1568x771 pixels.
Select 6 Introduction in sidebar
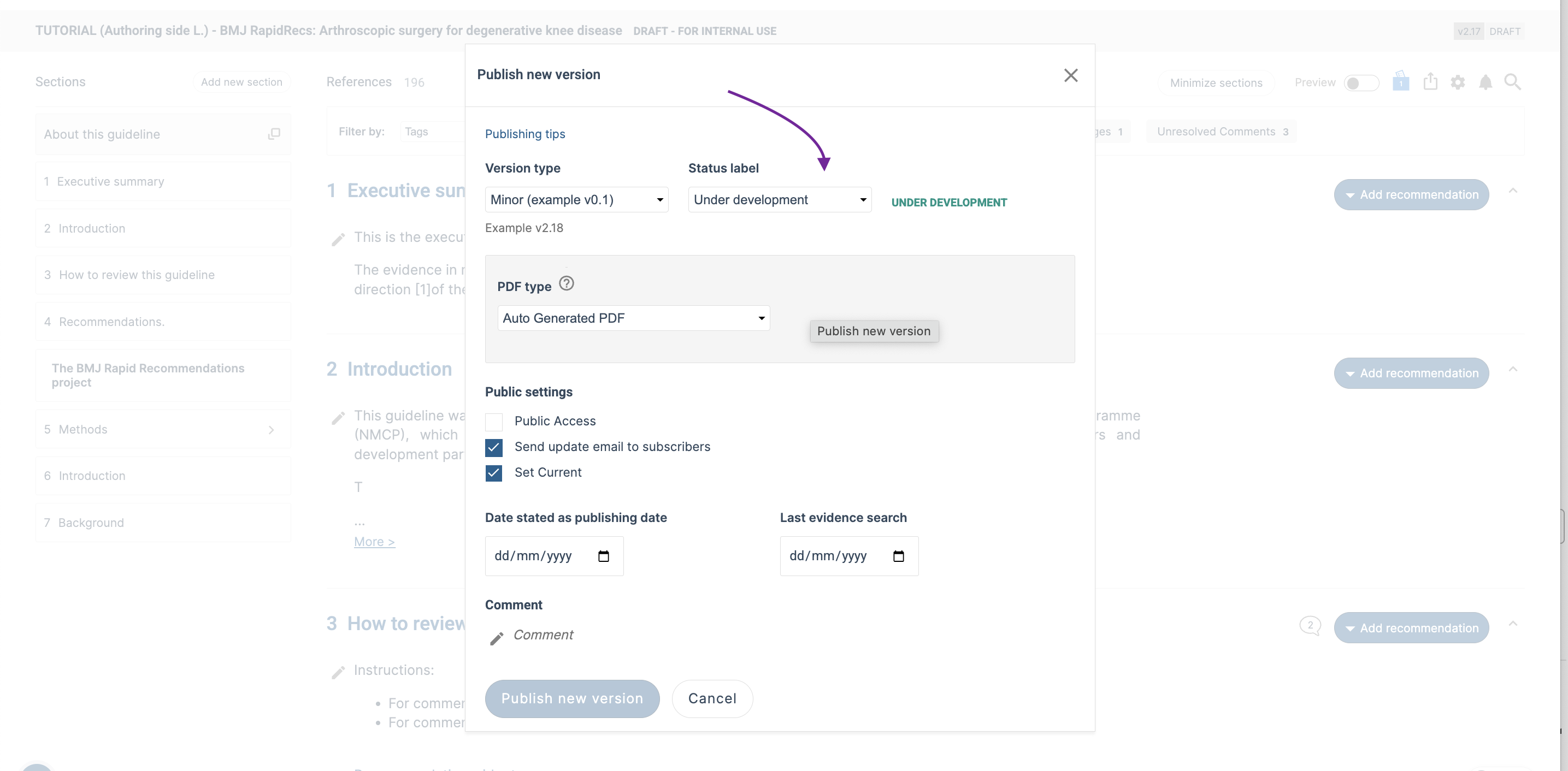click(162, 476)
